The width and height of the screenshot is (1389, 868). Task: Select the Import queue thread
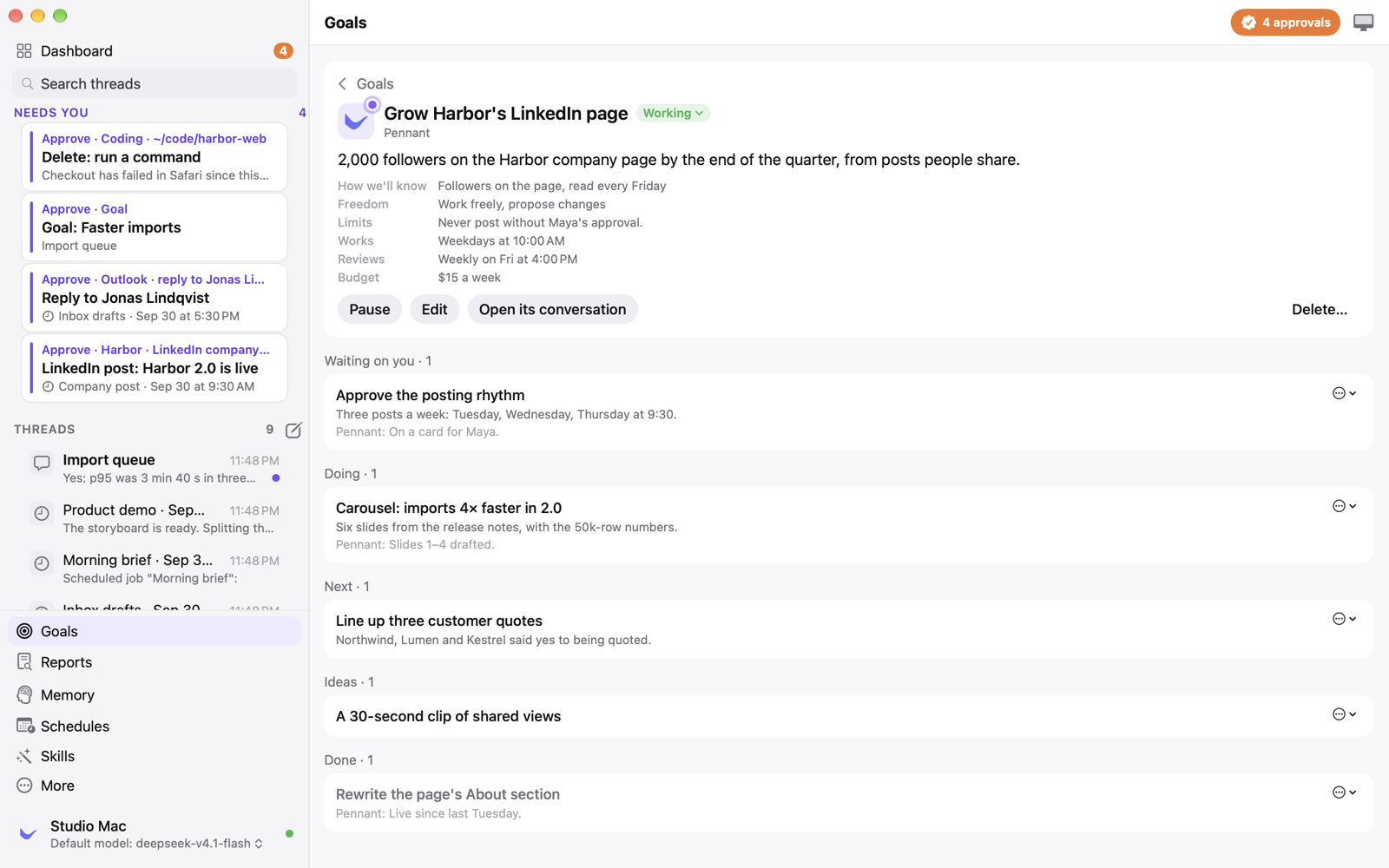pyautogui.click(x=155, y=469)
